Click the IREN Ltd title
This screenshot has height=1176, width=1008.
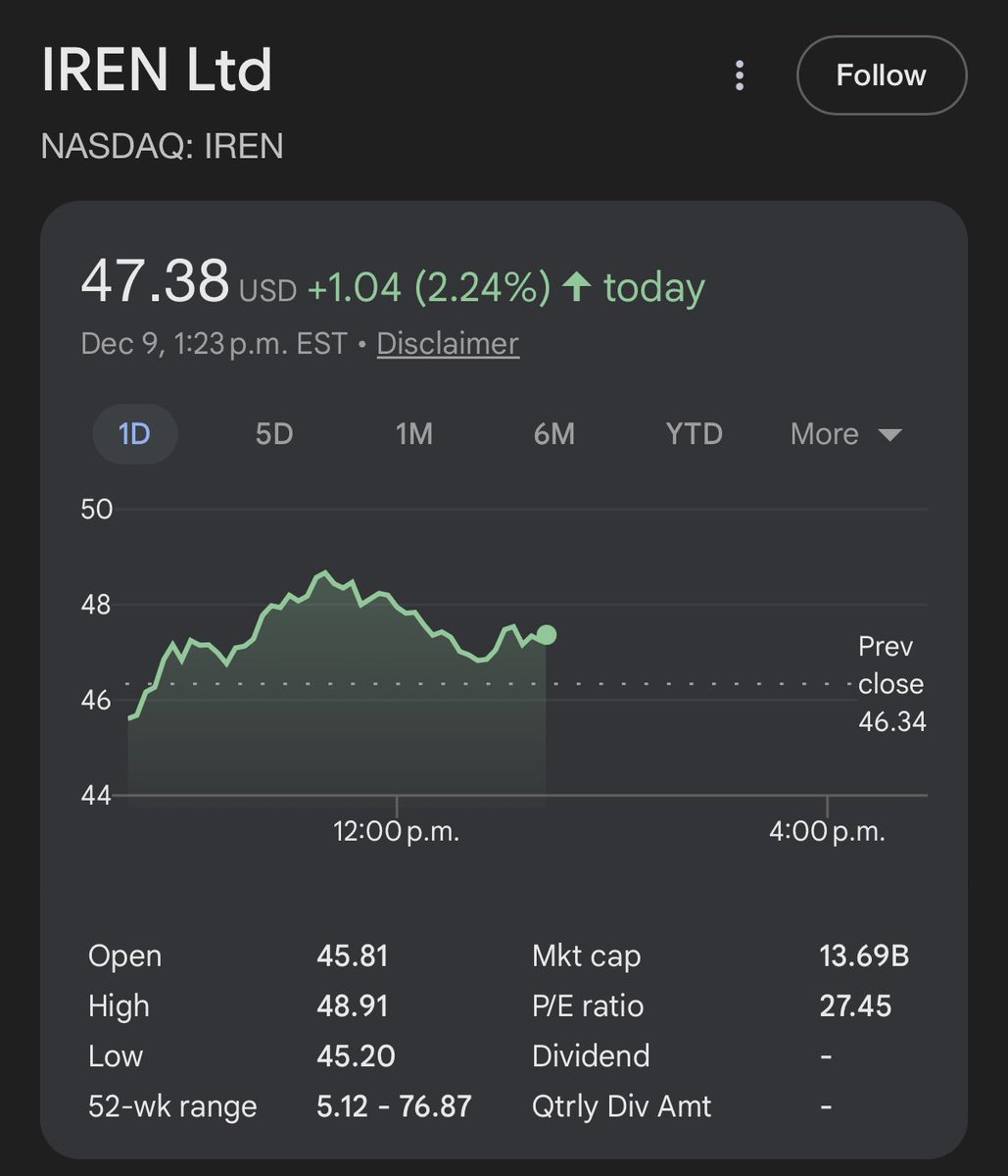[157, 72]
